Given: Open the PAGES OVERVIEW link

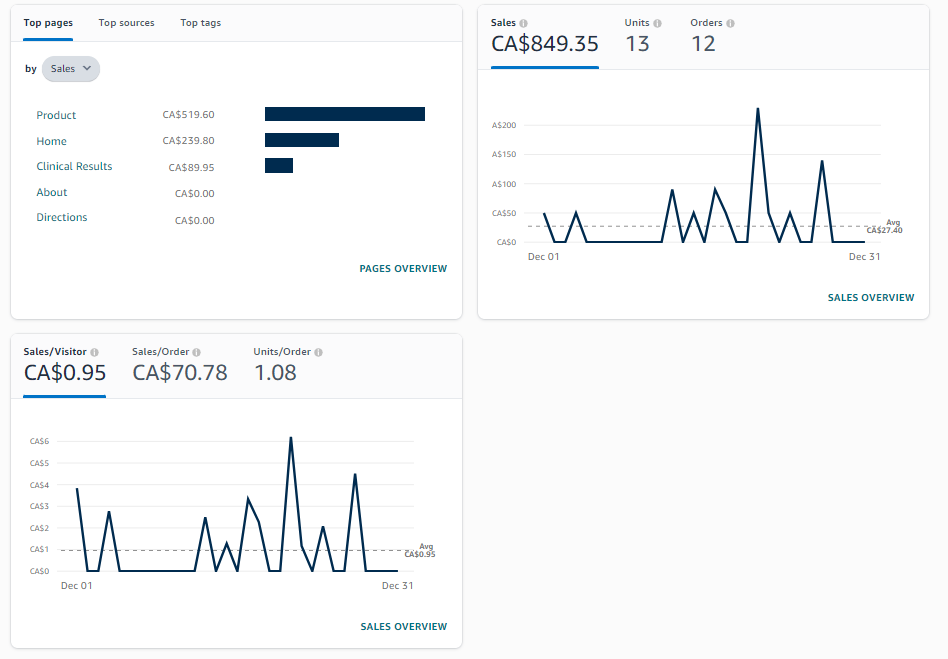Looking at the screenshot, I should tap(403, 268).
